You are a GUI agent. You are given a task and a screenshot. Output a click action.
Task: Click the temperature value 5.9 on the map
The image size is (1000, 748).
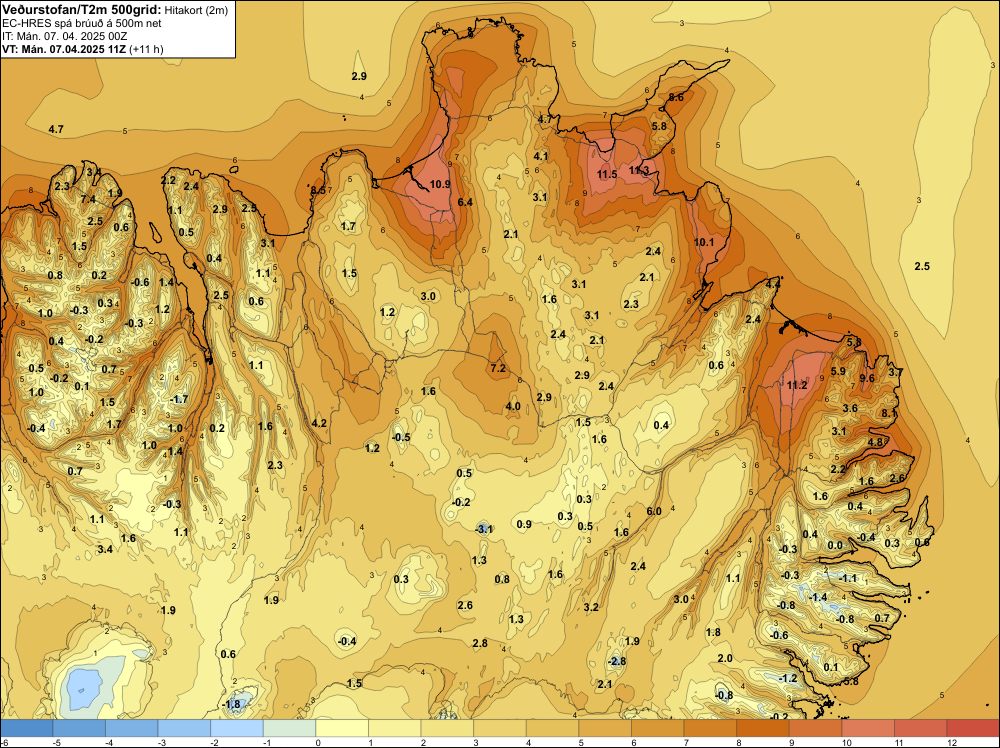point(839,371)
